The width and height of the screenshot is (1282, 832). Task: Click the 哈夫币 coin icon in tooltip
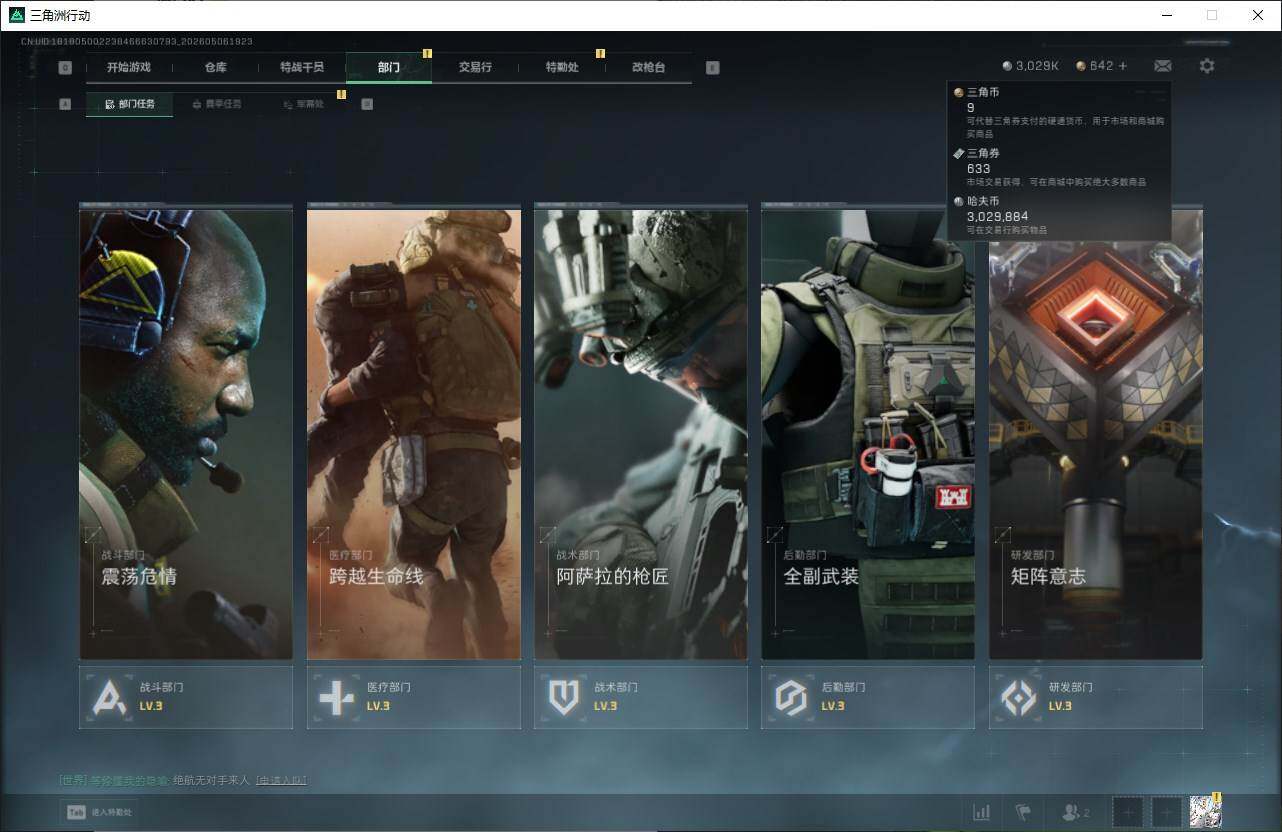point(958,201)
